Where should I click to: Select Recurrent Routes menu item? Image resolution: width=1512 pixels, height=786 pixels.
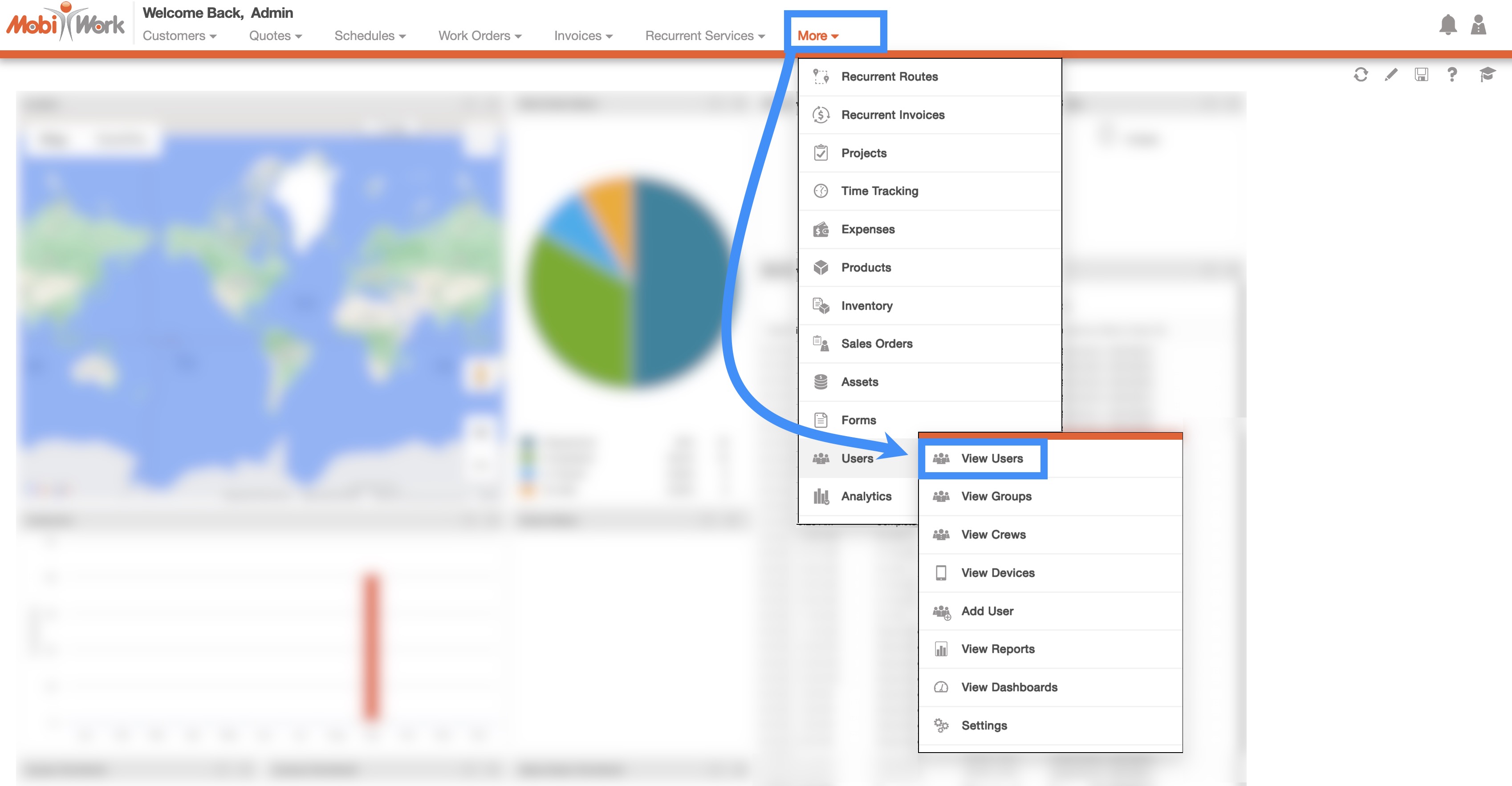pos(889,76)
